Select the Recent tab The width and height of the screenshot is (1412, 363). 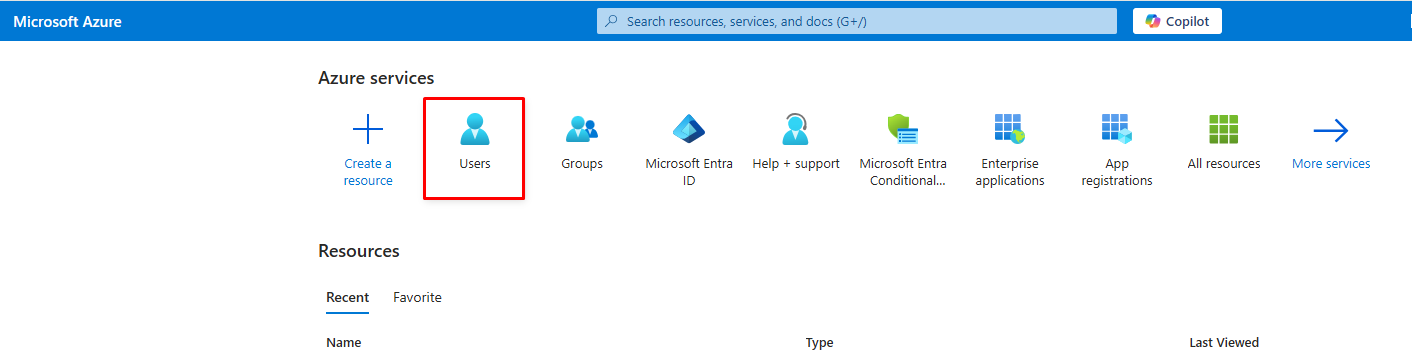[x=347, y=297]
